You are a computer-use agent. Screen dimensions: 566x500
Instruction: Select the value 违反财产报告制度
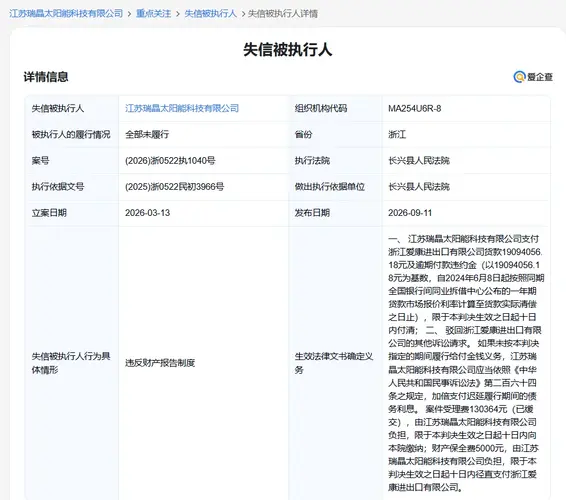click(160, 363)
